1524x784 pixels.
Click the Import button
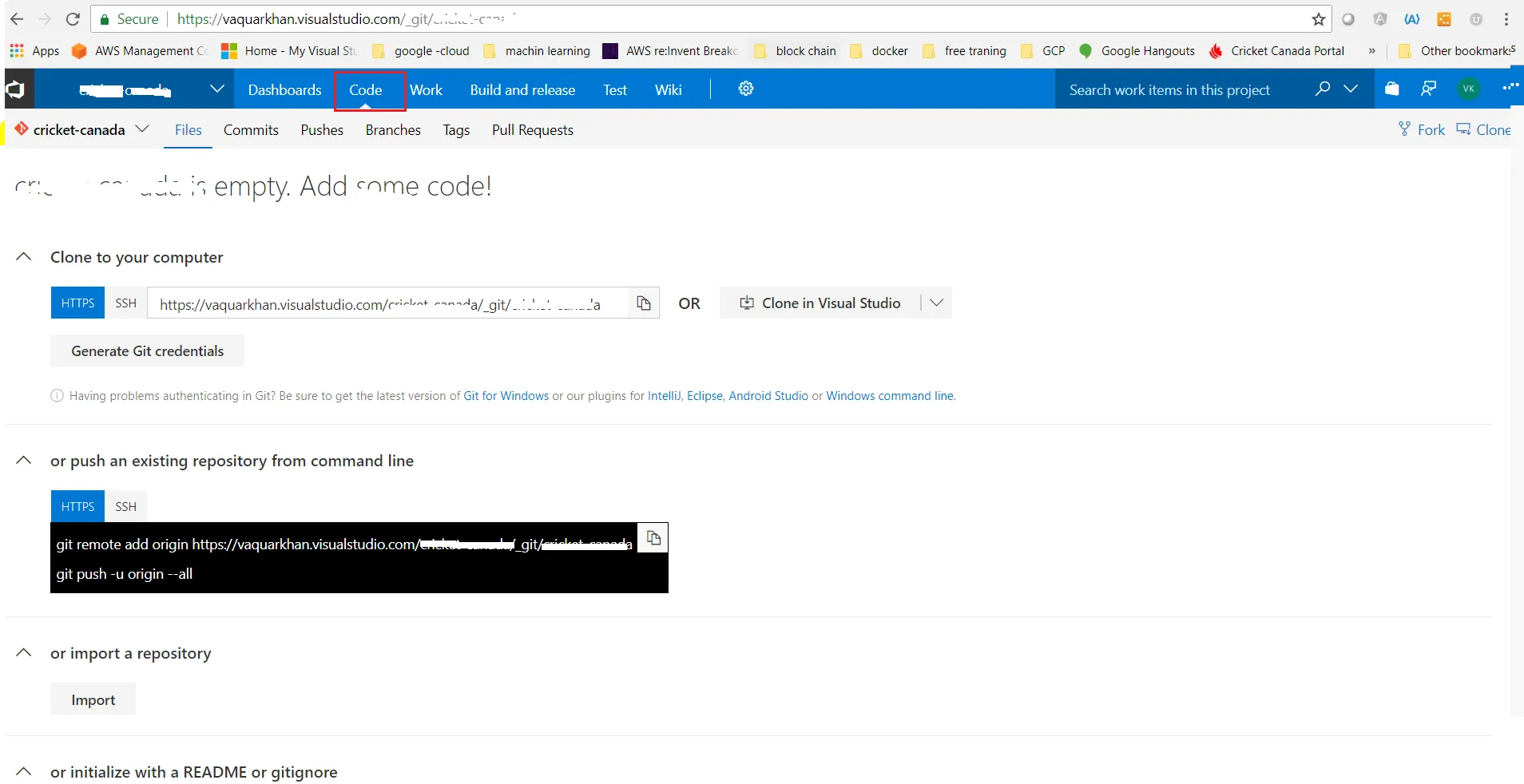coord(93,699)
